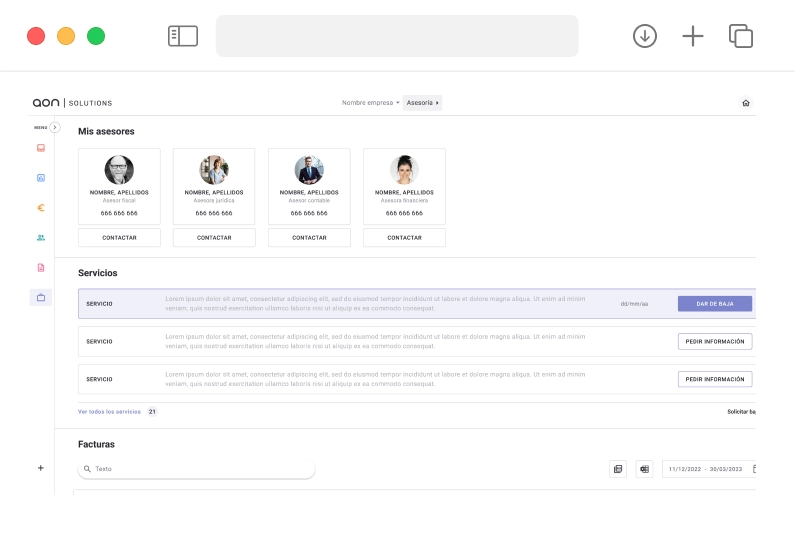Expand the sidebar menu with chevron
This screenshot has width=796, height=543.
click(x=55, y=127)
